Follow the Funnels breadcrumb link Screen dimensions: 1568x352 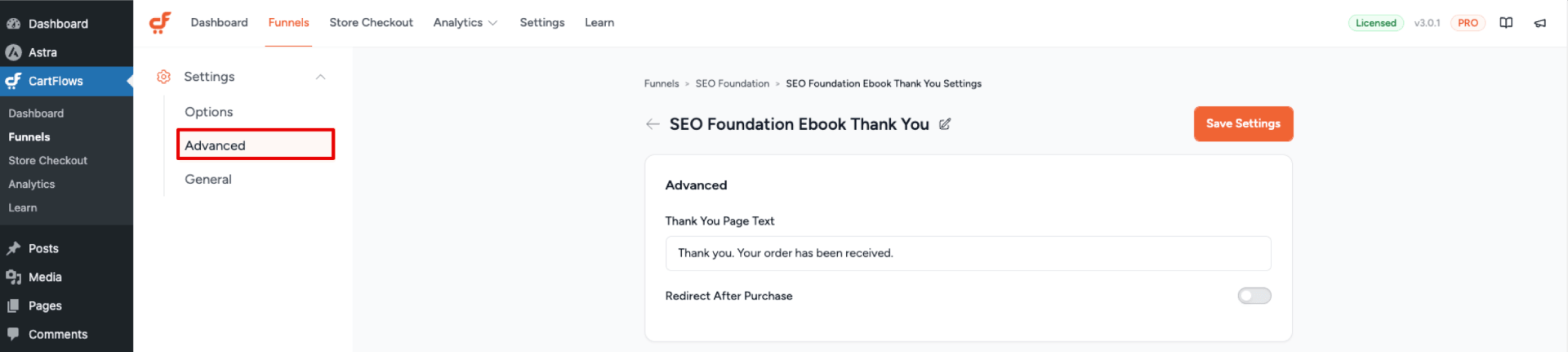(661, 83)
